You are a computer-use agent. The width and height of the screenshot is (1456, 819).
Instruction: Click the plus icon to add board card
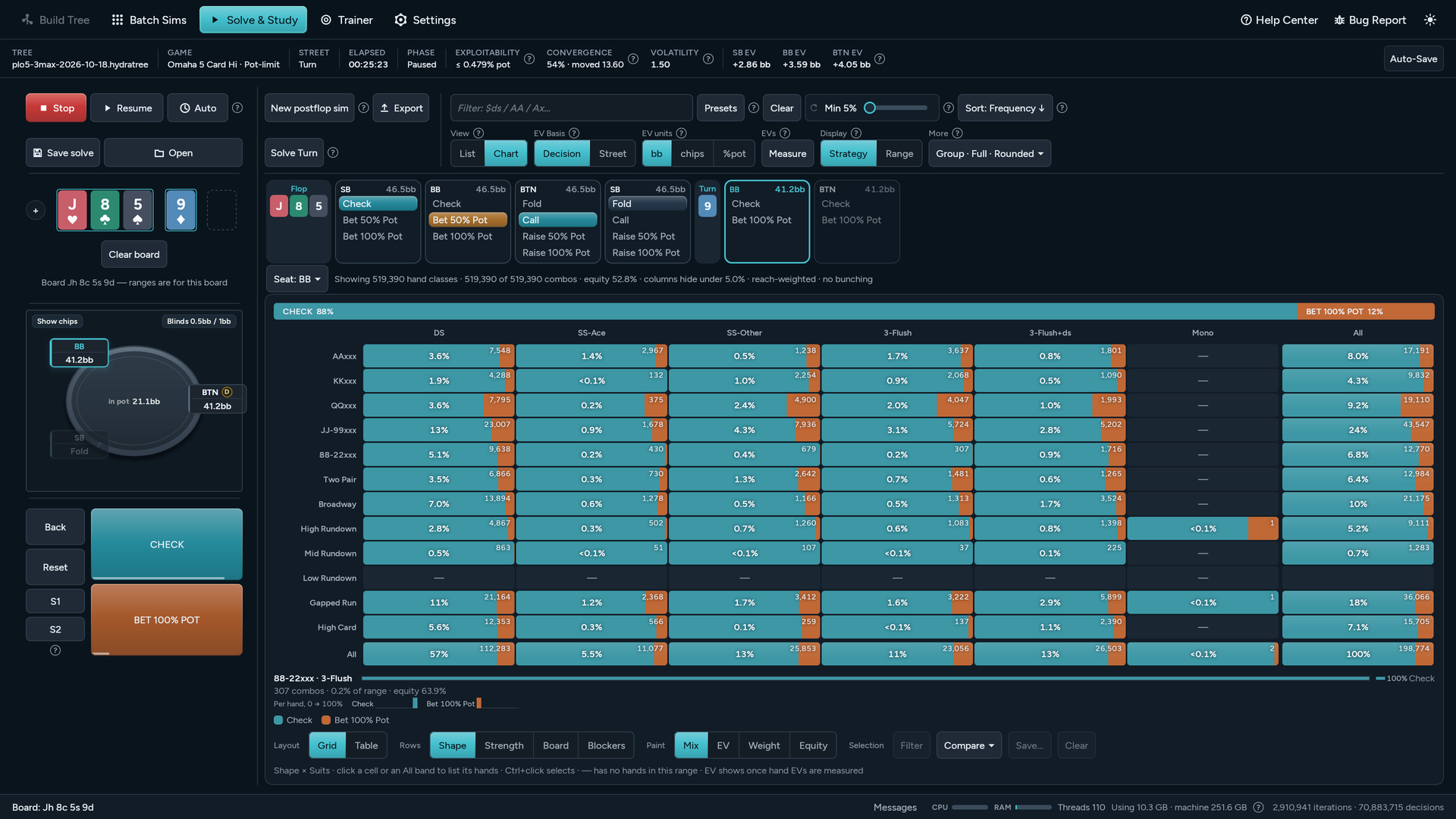[x=36, y=210]
